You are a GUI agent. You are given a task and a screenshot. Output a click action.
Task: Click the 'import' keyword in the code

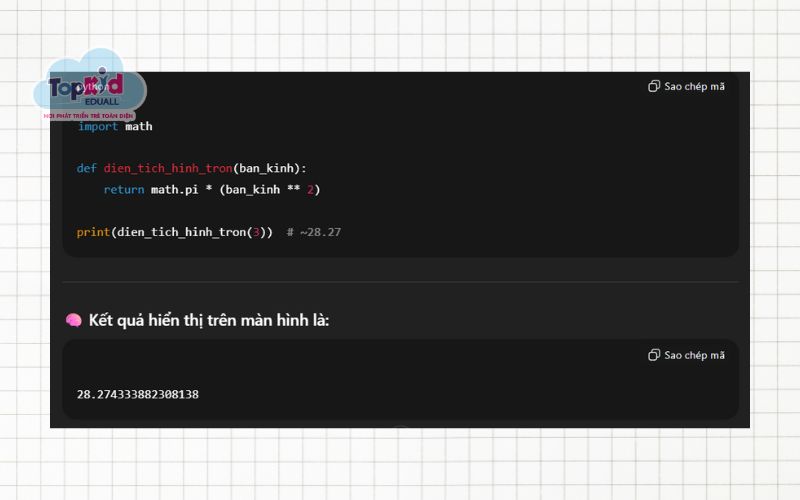(98, 127)
